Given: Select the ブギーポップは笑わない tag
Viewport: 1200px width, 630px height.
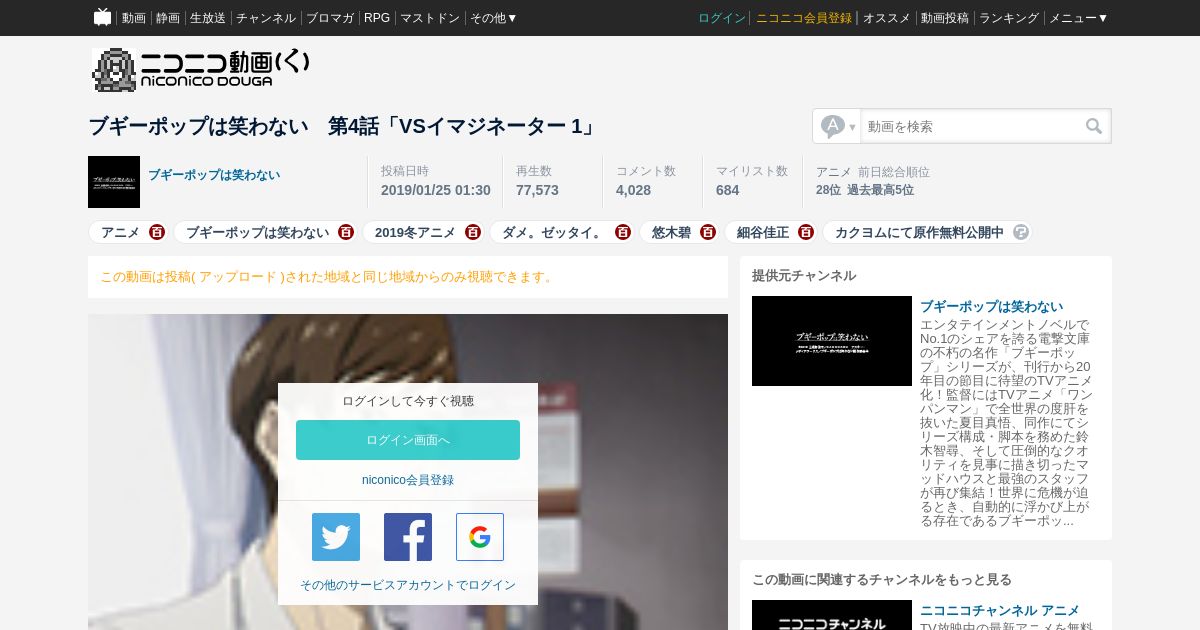Looking at the screenshot, I should coord(257,232).
